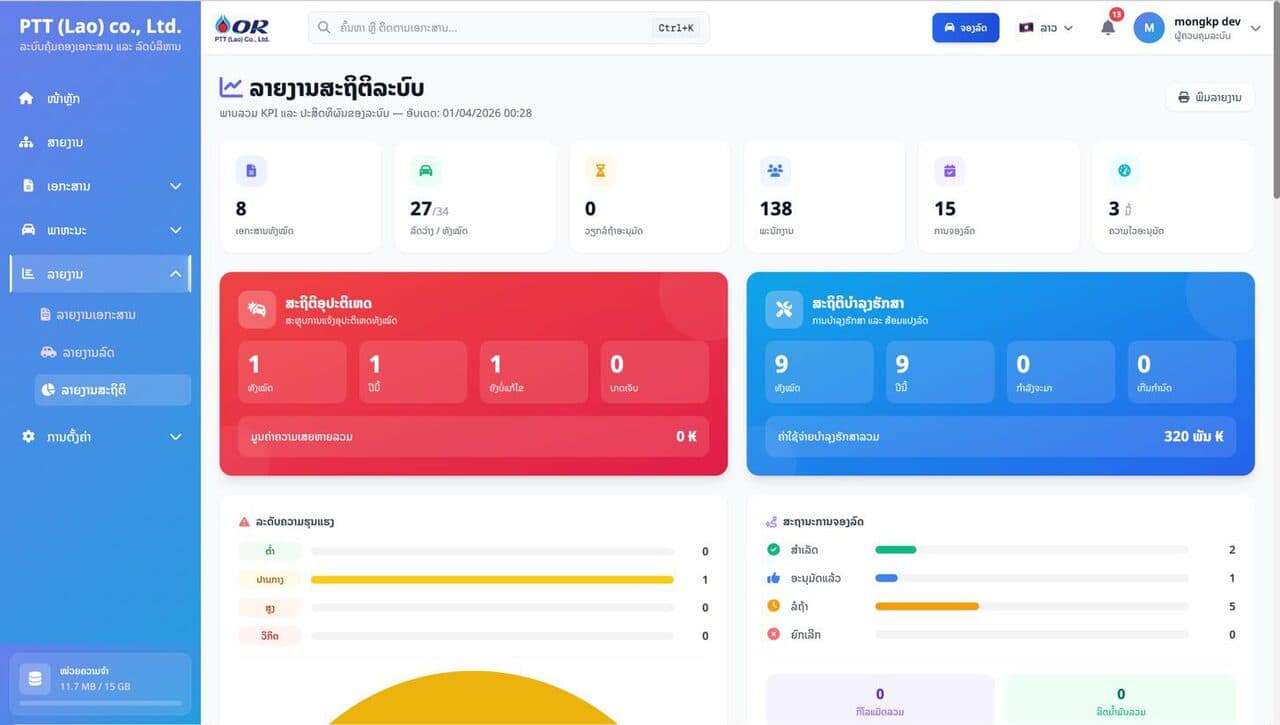Screen dimensions: 1280x725
Task: Click the 'ສະຖິຕິອຸປະຕິເຫດ' card heading
Action: tap(329, 302)
